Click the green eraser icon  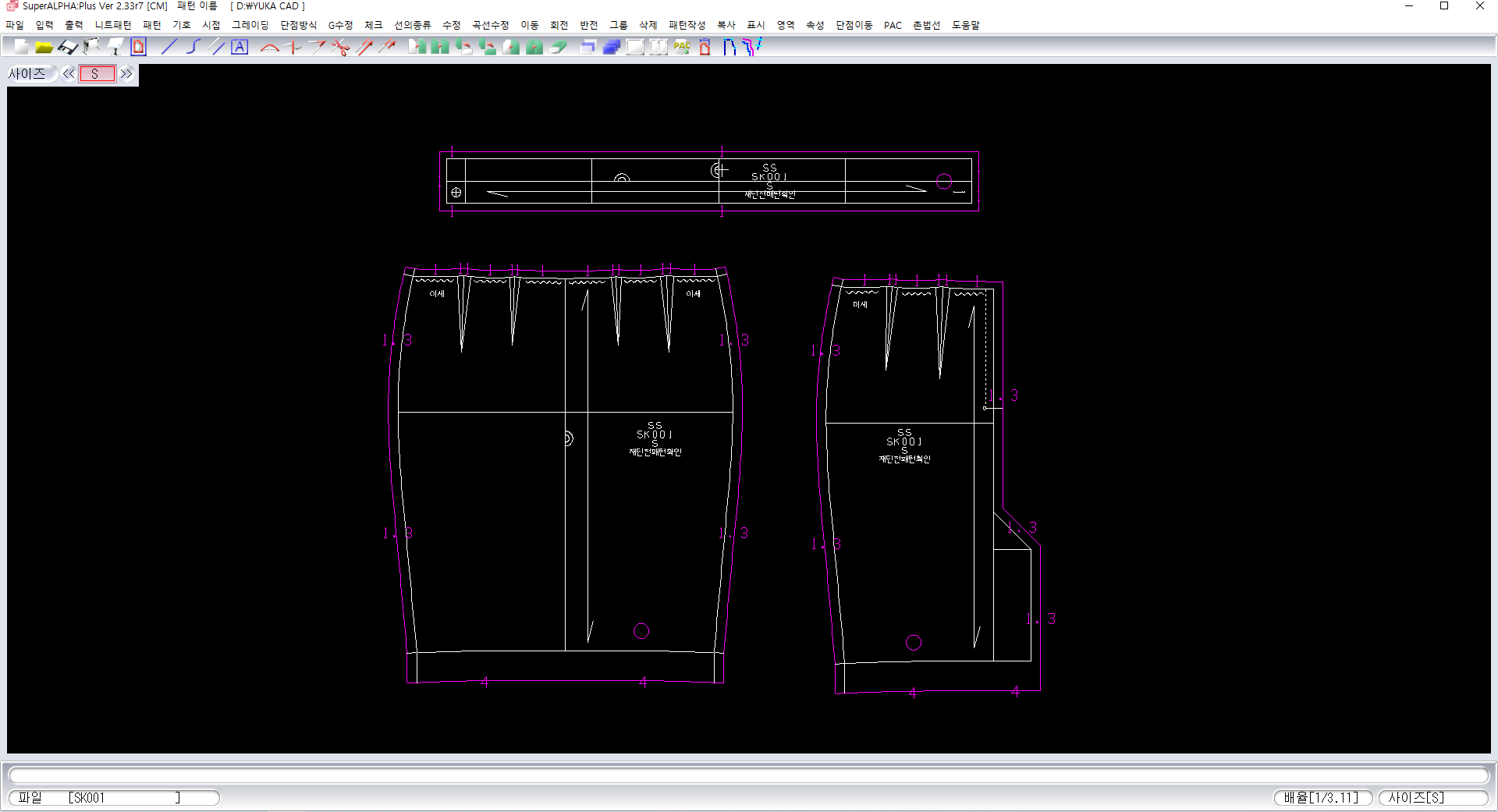558,47
